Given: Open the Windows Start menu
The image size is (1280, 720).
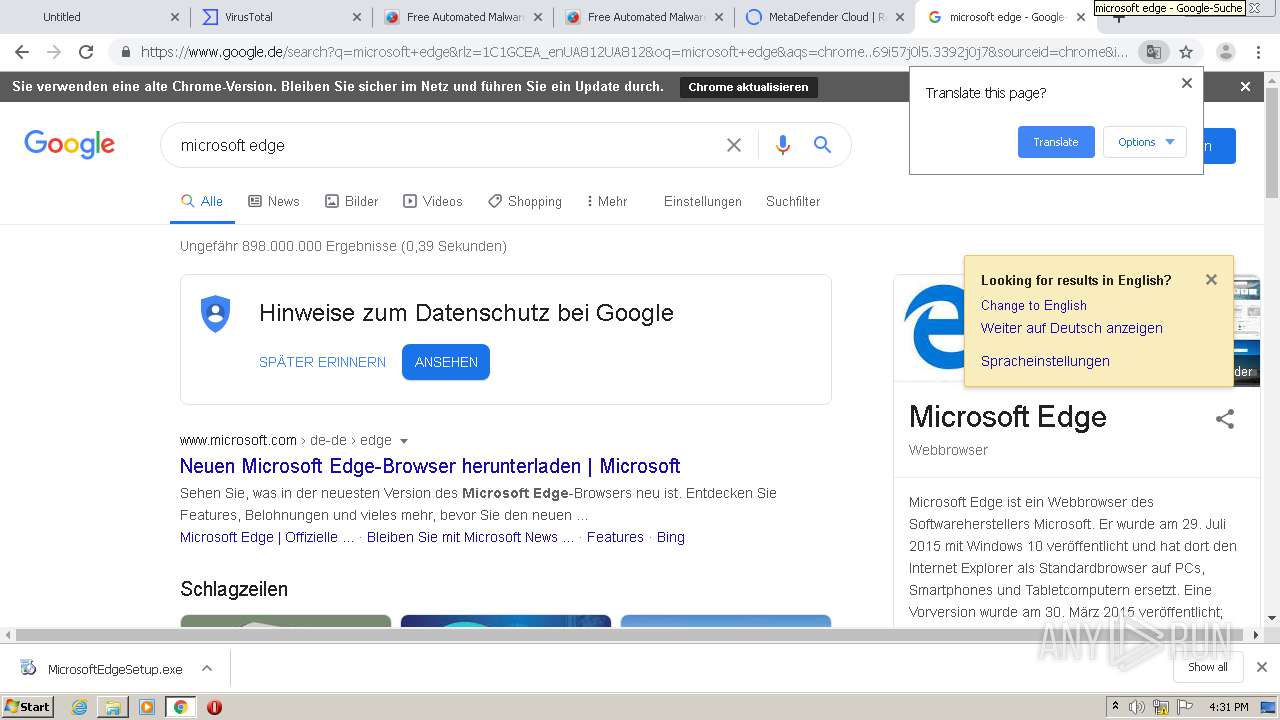Looking at the screenshot, I should [x=28, y=707].
